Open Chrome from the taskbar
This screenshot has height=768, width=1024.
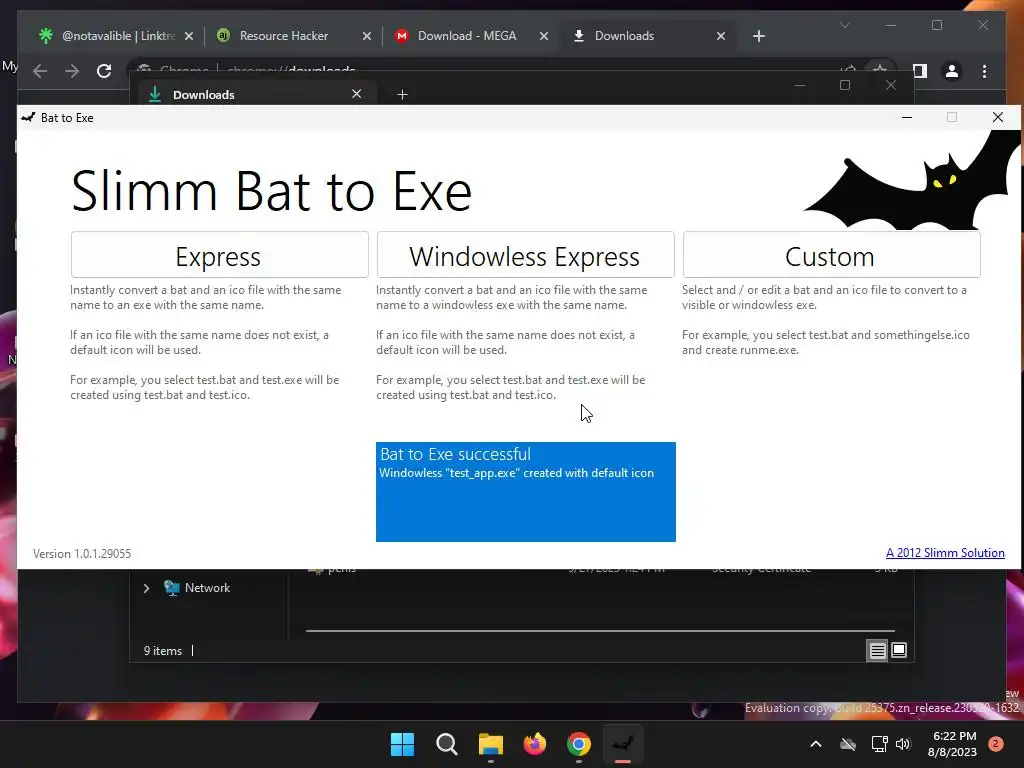click(x=579, y=744)
